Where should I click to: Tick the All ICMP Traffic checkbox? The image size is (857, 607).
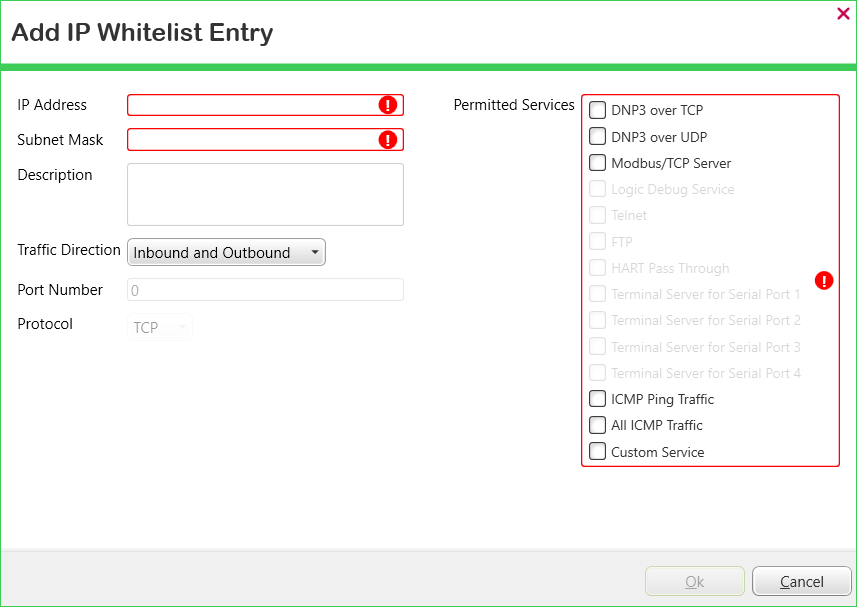pyautogui.click(x=598, y=425)
